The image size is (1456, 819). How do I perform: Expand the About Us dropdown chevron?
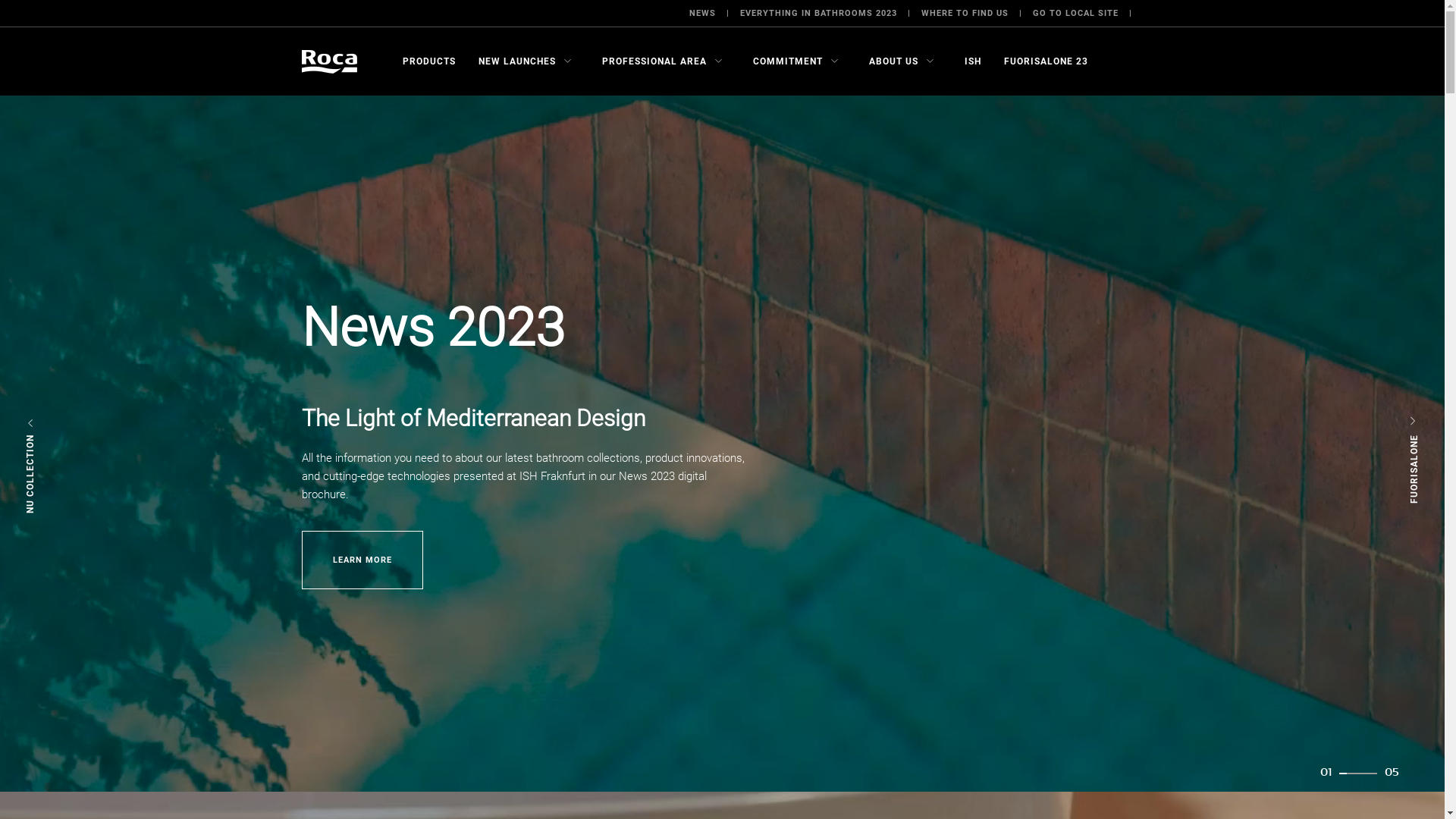[930, 61]
